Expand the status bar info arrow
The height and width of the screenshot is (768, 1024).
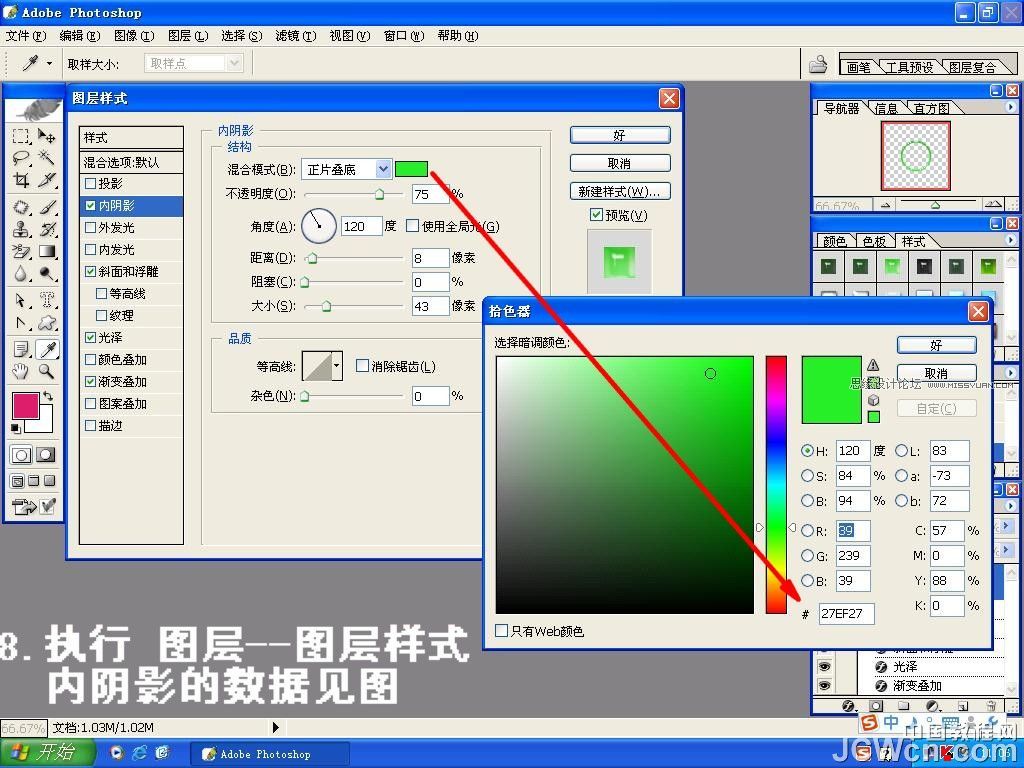pyautogui.click(x=276, y=727)
